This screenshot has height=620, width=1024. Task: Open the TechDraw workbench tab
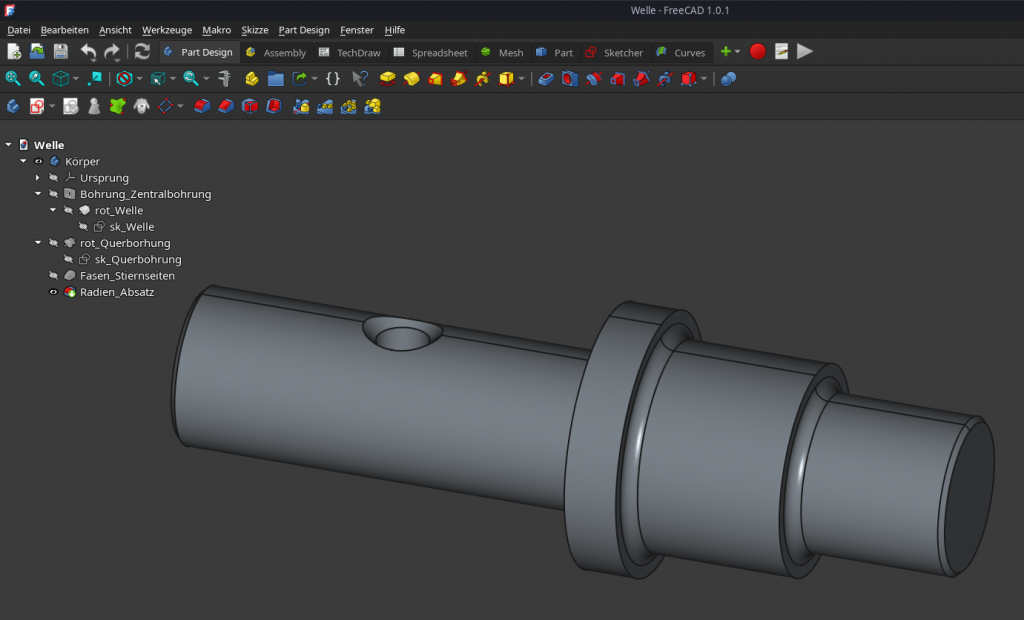(x=350, y=52)
